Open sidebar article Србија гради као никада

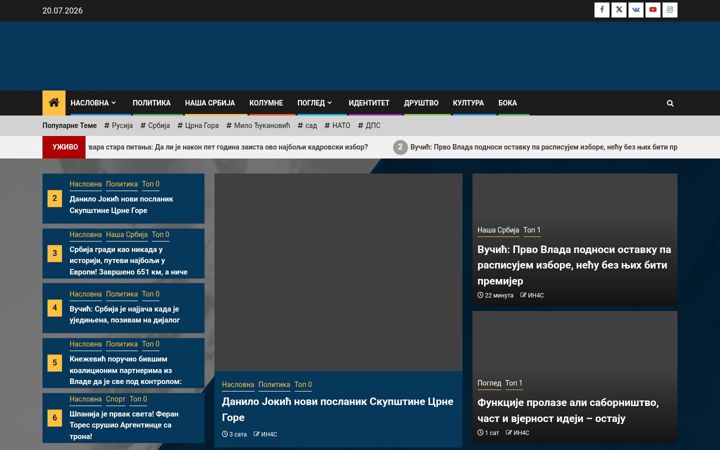pos(129,260)
